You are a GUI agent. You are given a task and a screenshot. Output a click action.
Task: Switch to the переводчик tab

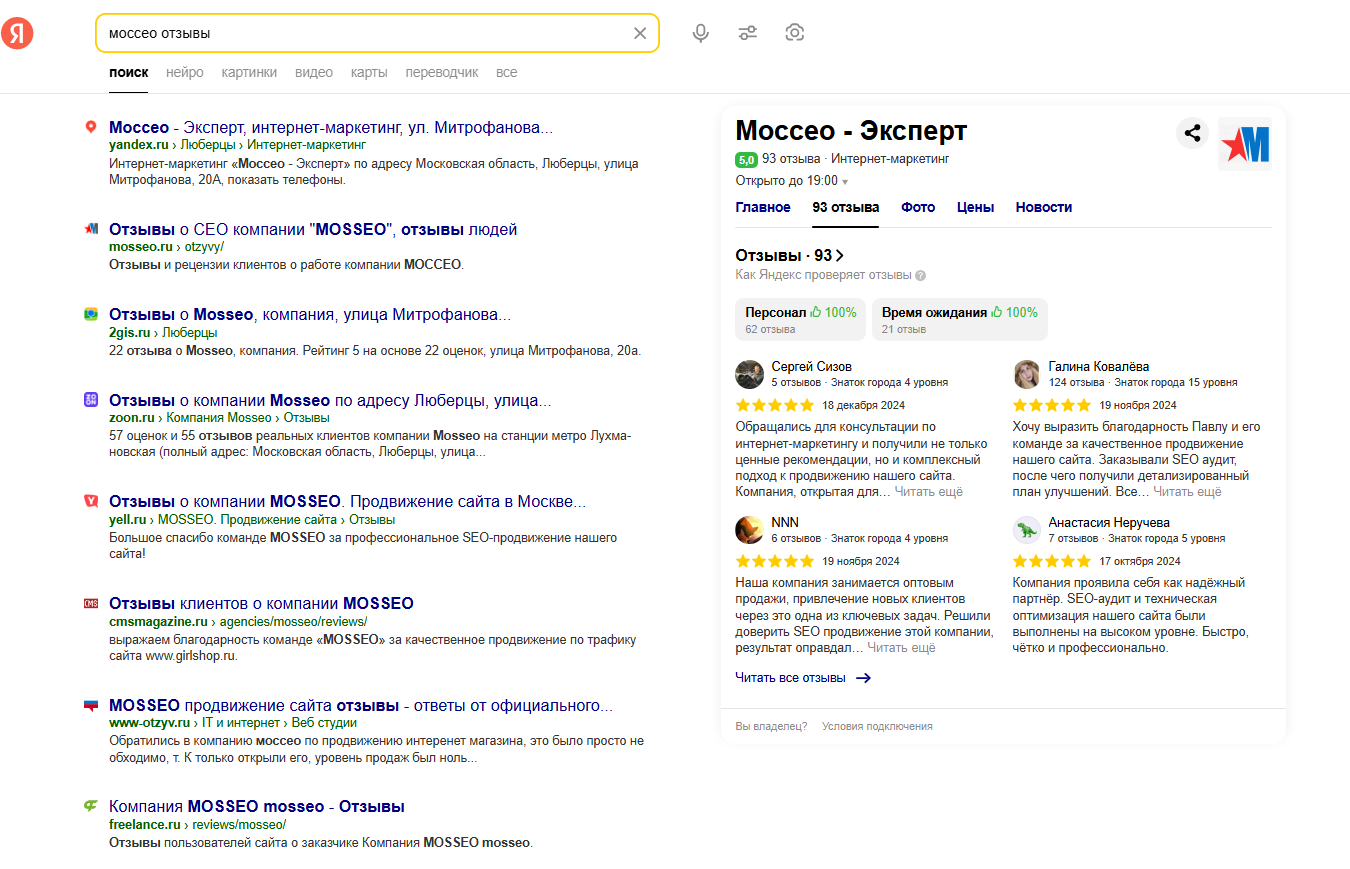pyautogui.click(x=442, y=73)
